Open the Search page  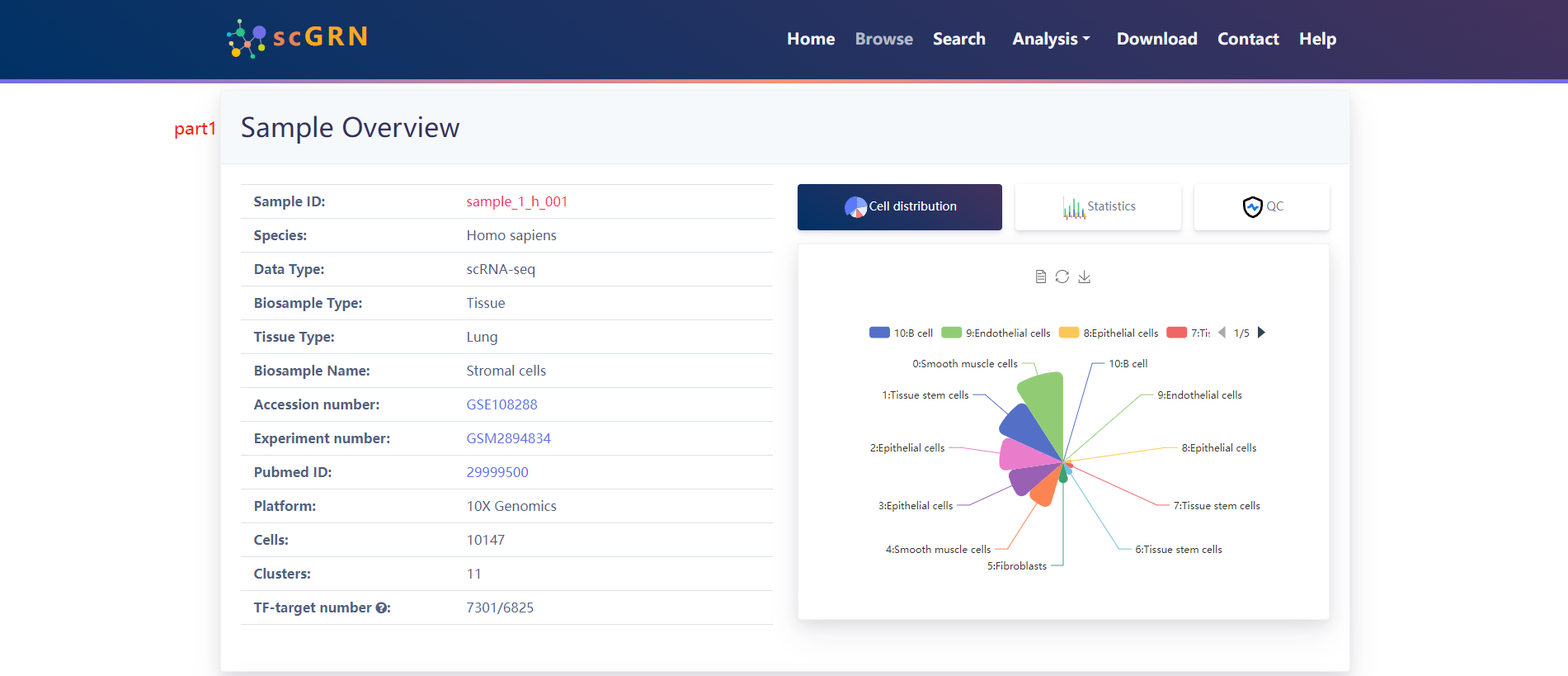(959, 39)
